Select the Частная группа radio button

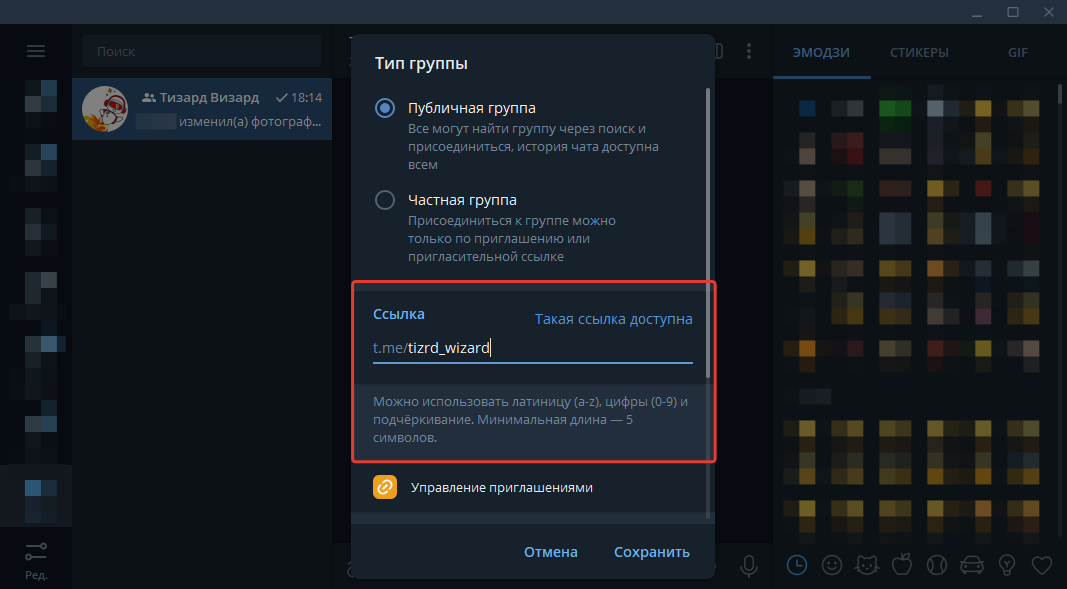(x=385, y=200)
